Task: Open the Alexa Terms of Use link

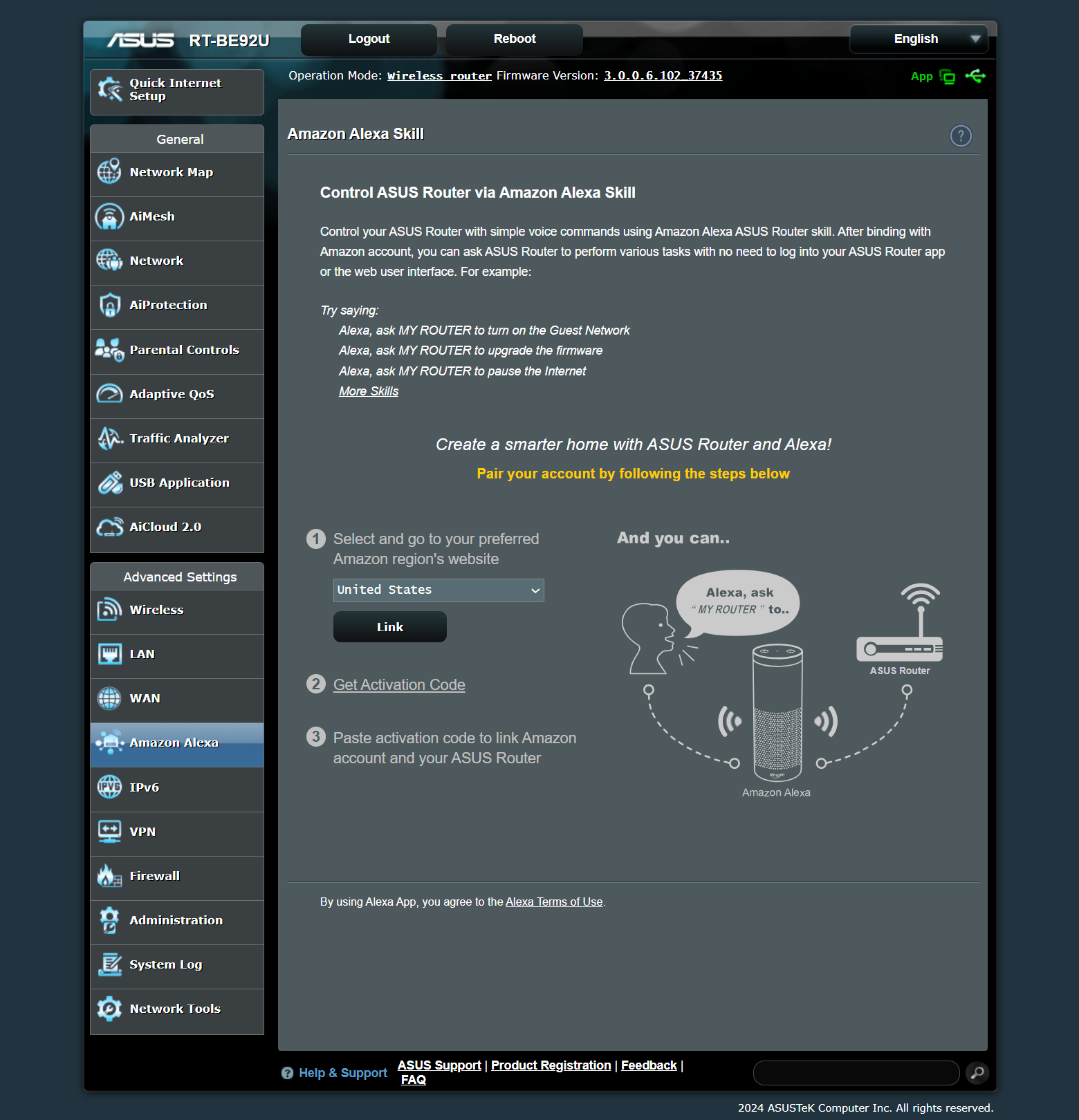Action: [554, 902]
